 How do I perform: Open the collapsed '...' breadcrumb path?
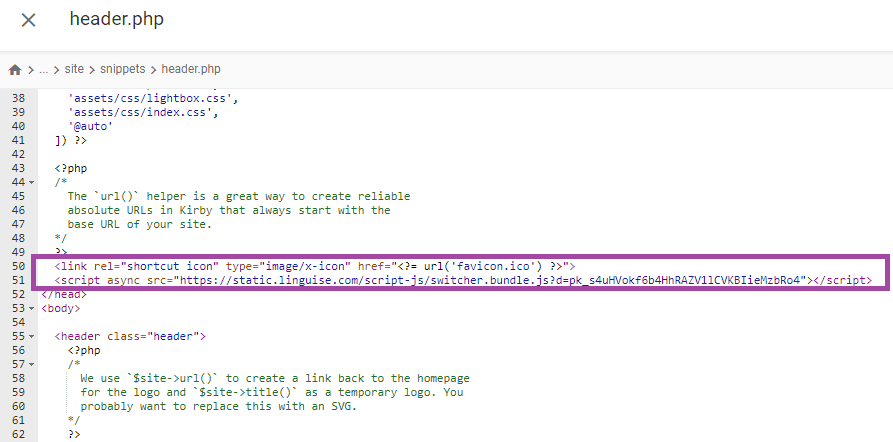coord(44,69)
